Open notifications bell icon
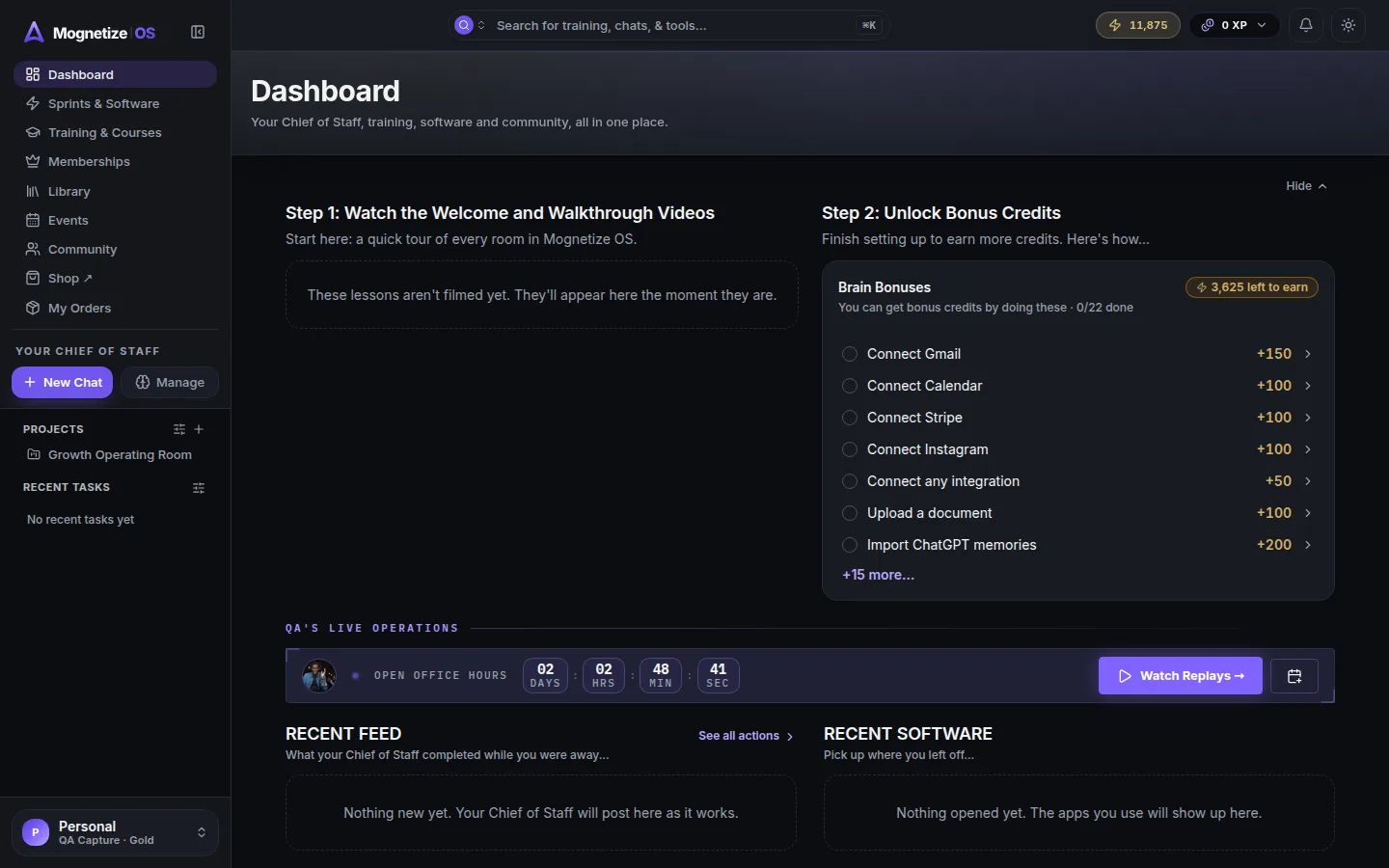The width and height of the screenshot is (1389, 868). (1306, 25)
